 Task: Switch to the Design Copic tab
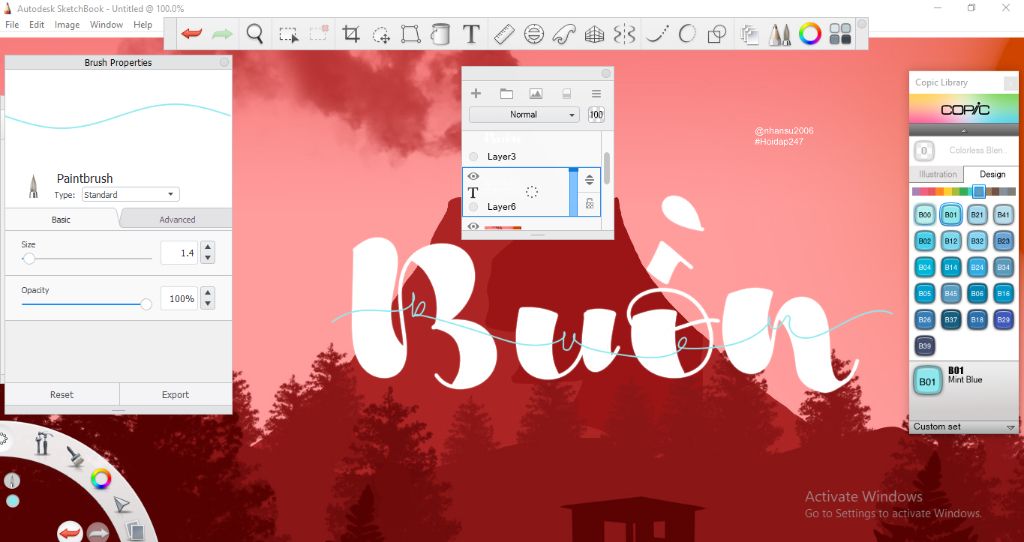(x=992, y=174)
